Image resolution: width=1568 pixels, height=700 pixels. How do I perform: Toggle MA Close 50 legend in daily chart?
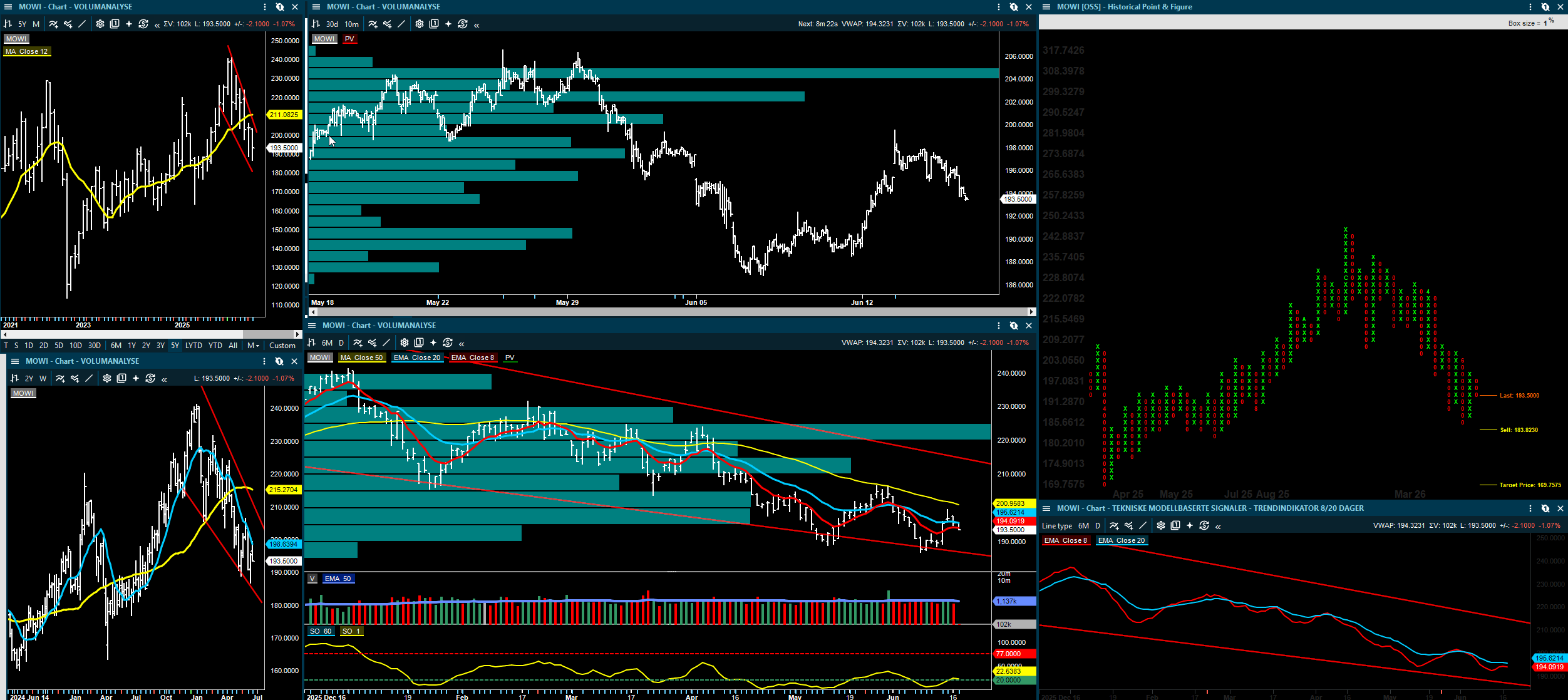click(x=361, y=358)
